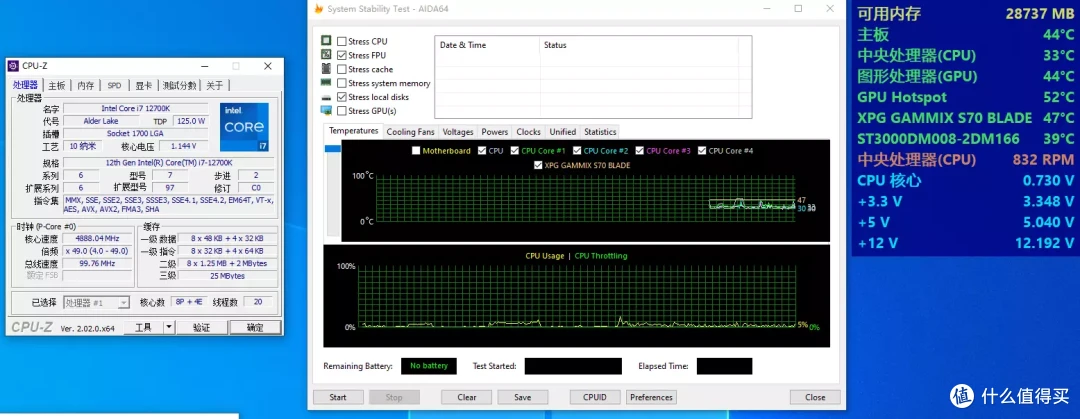Open the 内存 tab in CPU-Z
Viewport: 1080px width, 419px height.
point(85,85)
